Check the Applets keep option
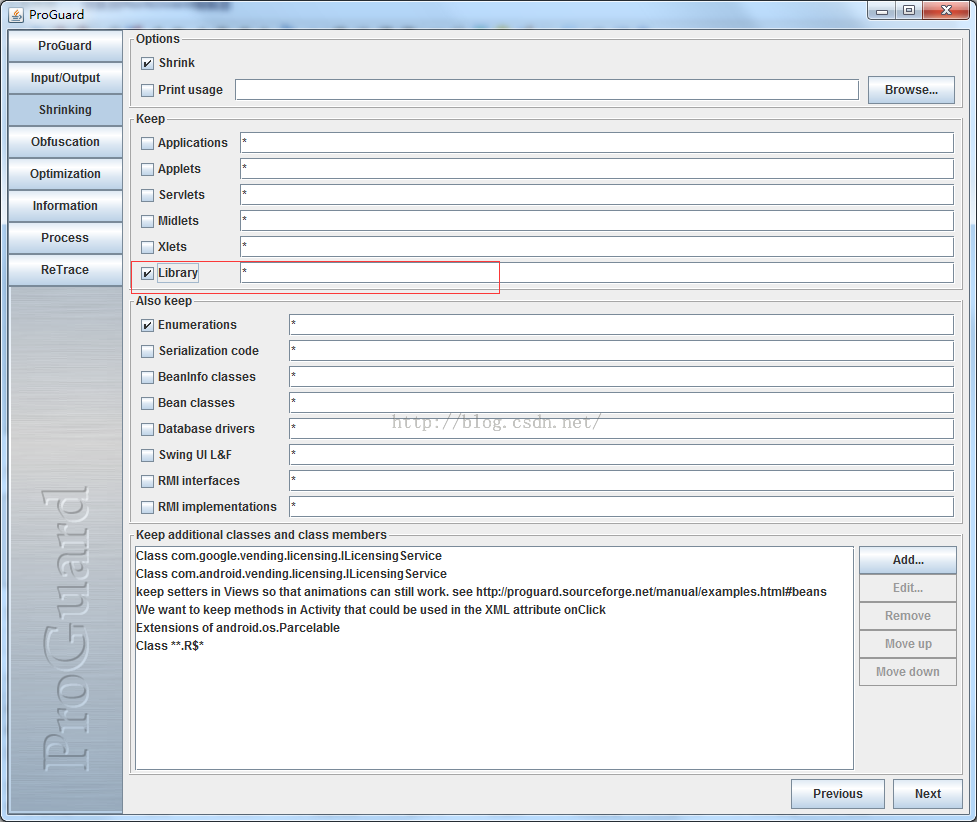This screenshot has height=822, width=977. tap(147, 170)
